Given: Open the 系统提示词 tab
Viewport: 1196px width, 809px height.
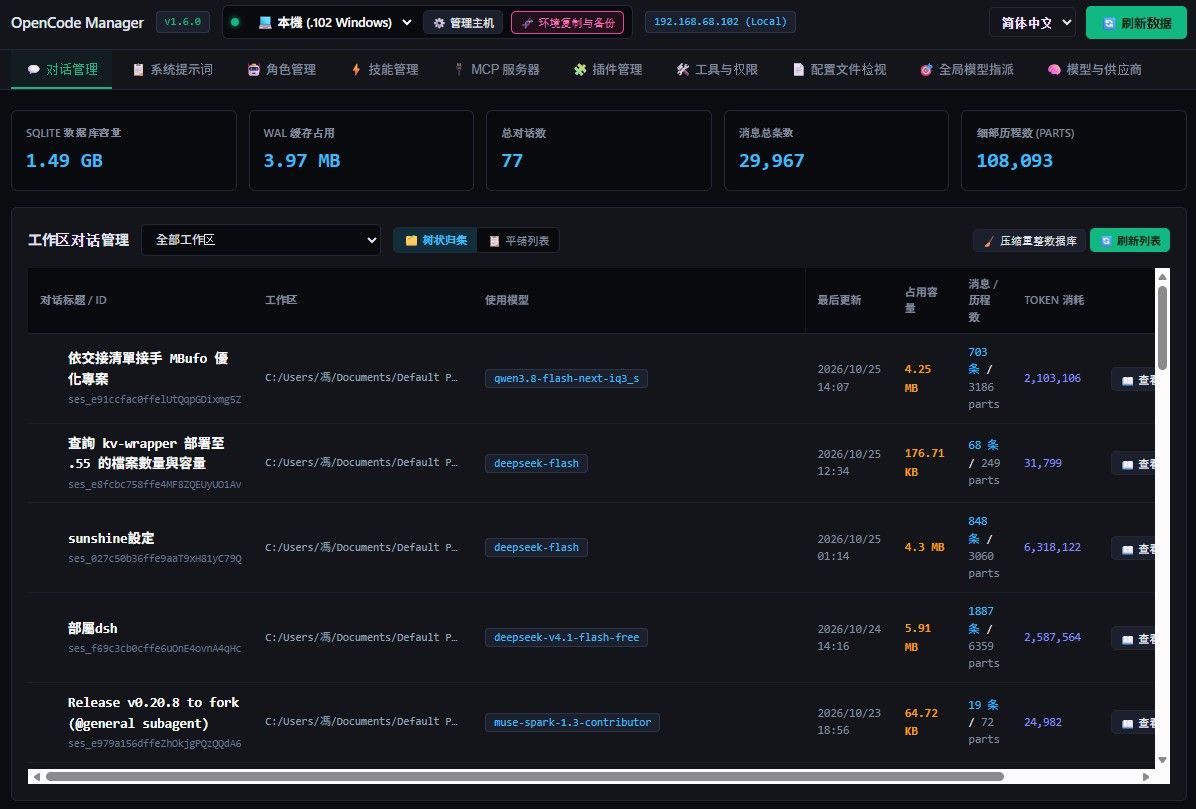Looking at the screenshot, I should 172,69.
